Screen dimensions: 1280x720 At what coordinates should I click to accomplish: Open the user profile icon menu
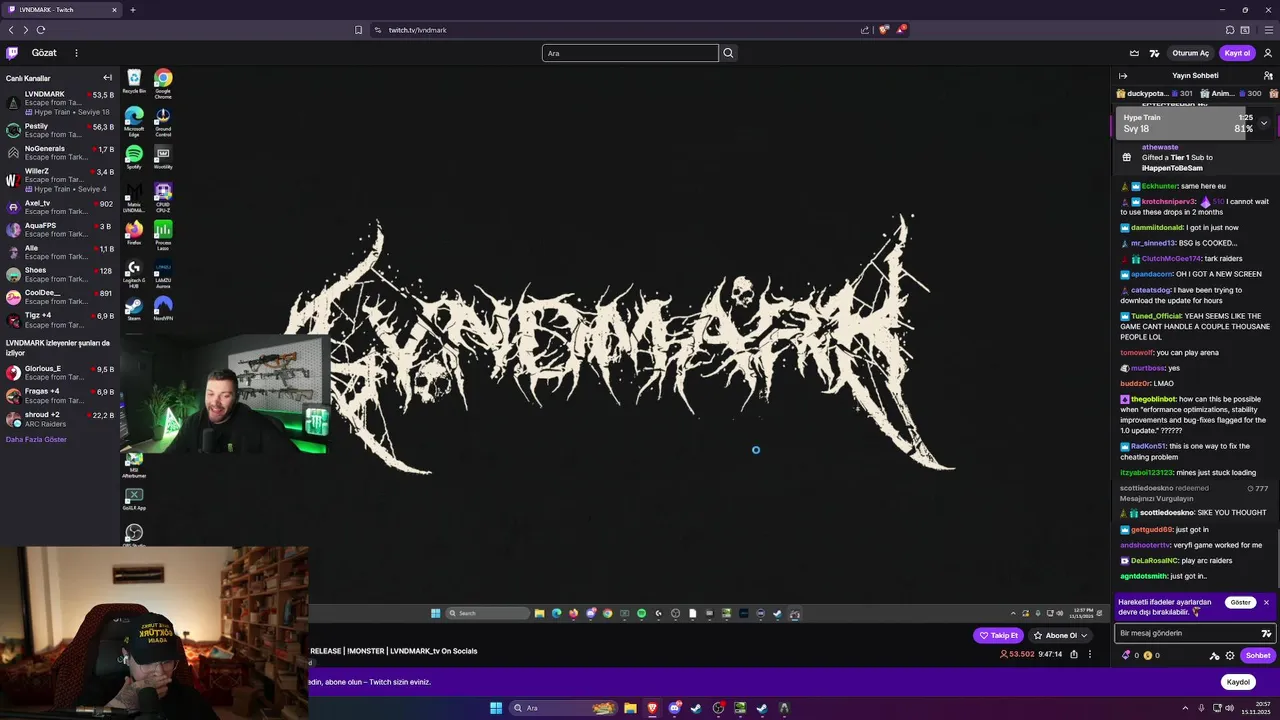coord(1268,53)
